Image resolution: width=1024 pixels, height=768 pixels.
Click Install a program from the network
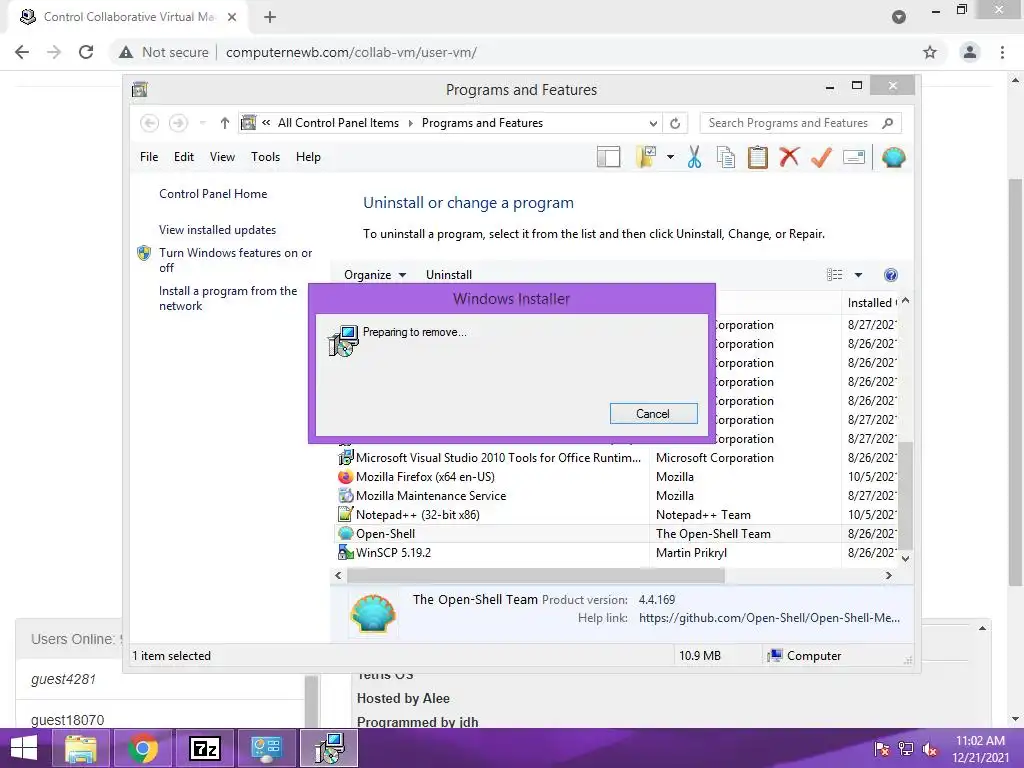228,298
